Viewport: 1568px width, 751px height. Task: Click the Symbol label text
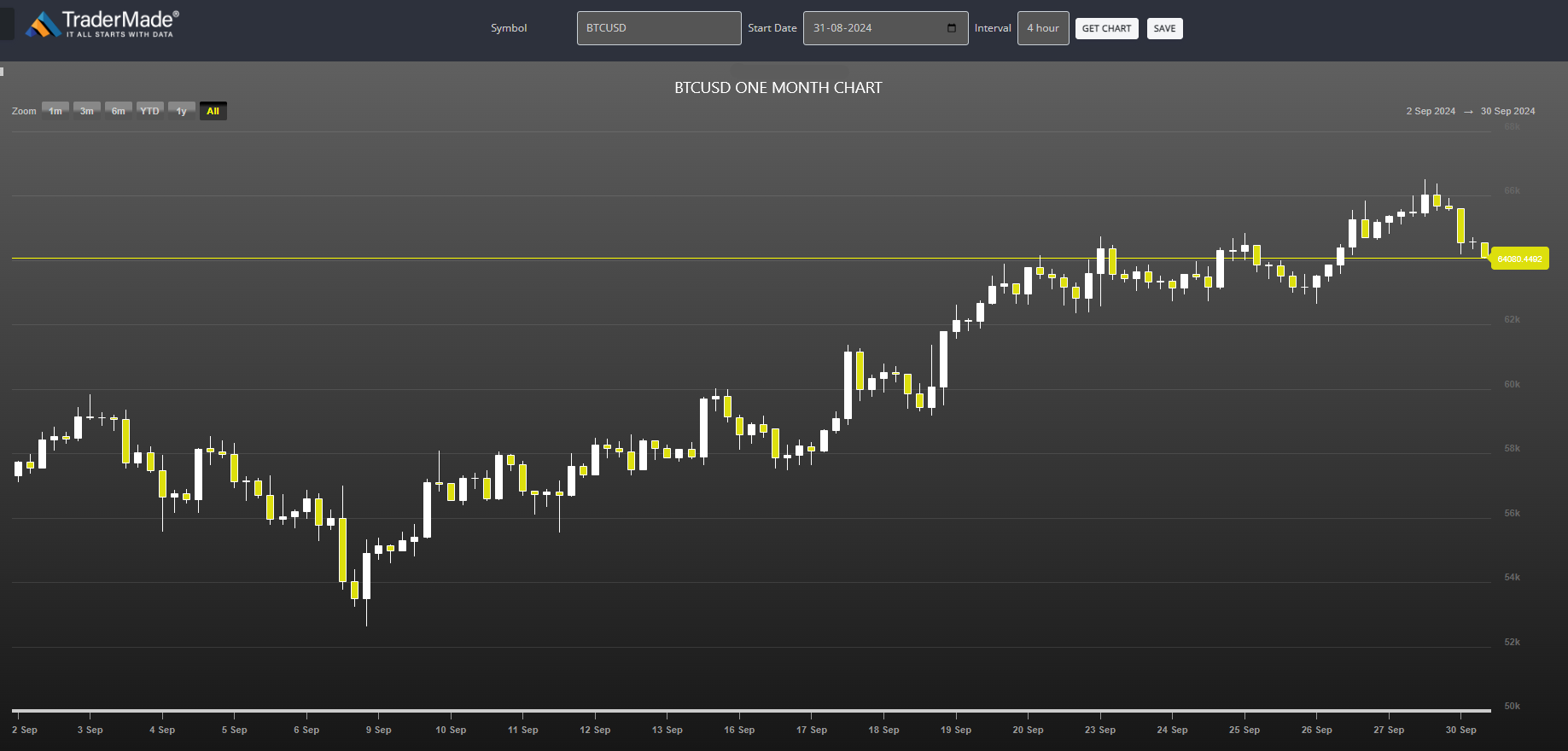click(509, 28)
